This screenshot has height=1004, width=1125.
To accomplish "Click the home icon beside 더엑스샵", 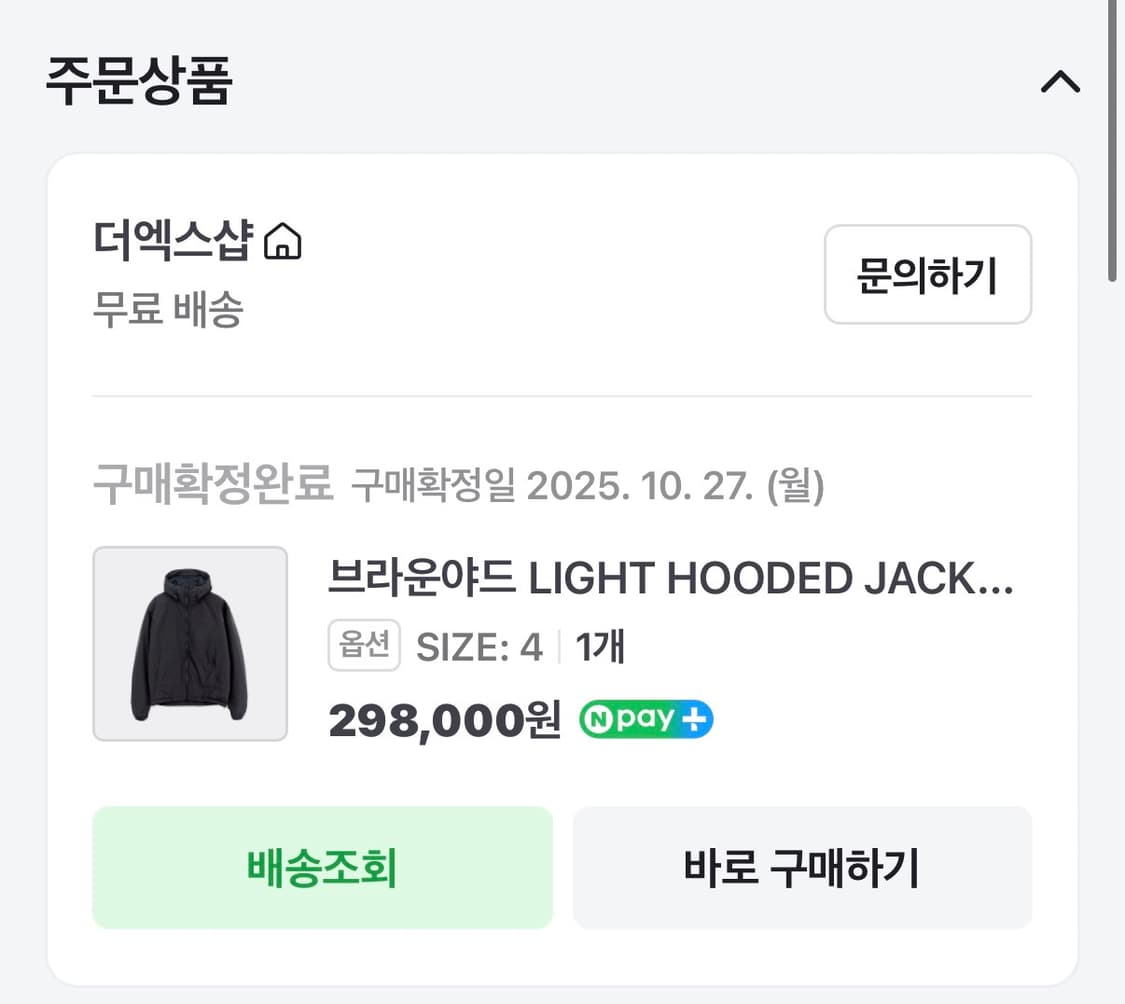I will [285, 240].
